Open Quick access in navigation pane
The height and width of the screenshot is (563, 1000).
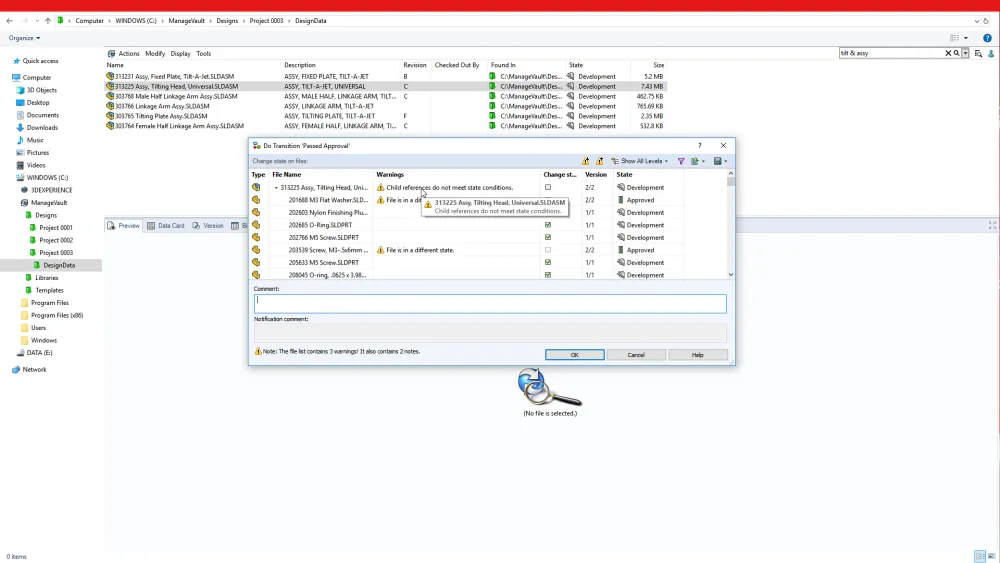(40, 61)
